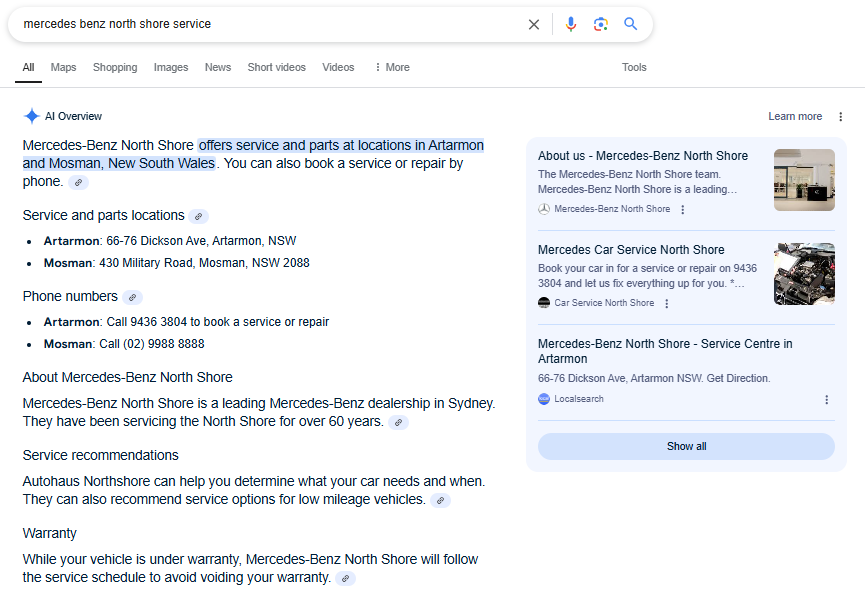This screenshot has width=865, height=594.
Task: Click the Localsearch source favicon
Action: [x=544, y=399]
